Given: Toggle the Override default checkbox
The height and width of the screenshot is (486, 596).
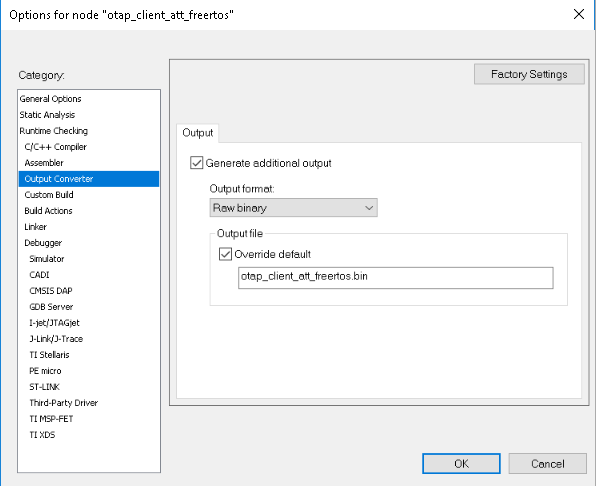Looking at the screenshot, I should [225, 254].
